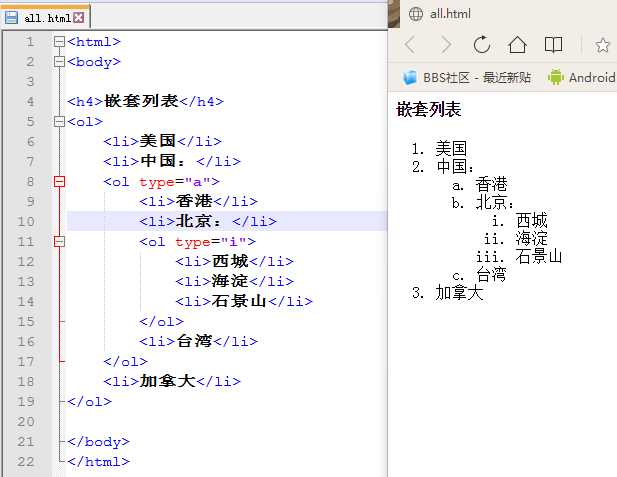Click the <li>加拿大</li> code line

172,381
